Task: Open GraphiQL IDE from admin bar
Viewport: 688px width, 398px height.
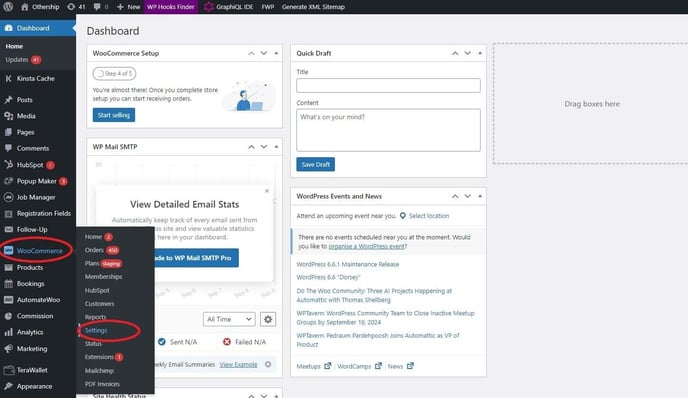Action: [x=228, y=7]
